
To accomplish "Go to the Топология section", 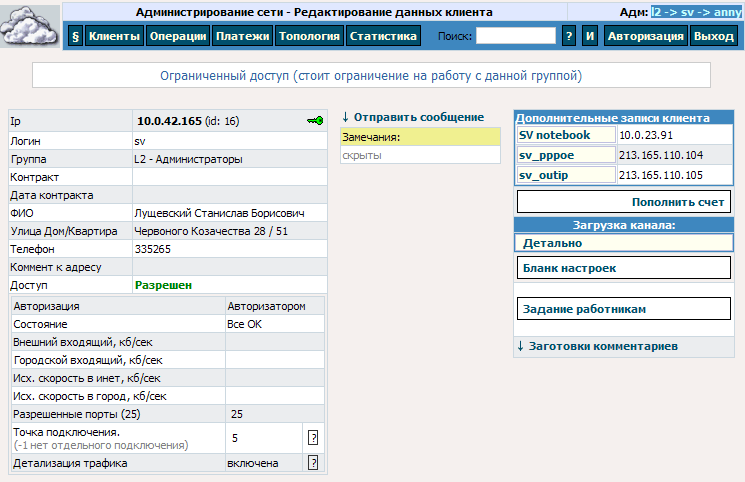I will click(x=309, y=36).
